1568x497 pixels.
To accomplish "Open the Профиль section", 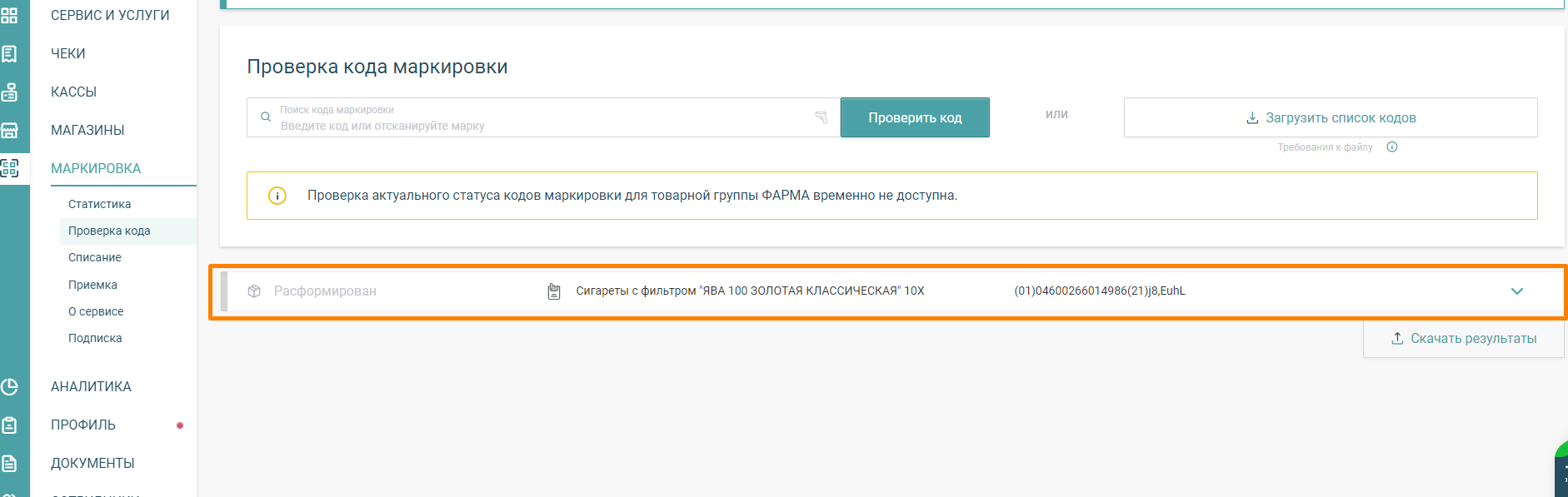I will pos(83,425).
